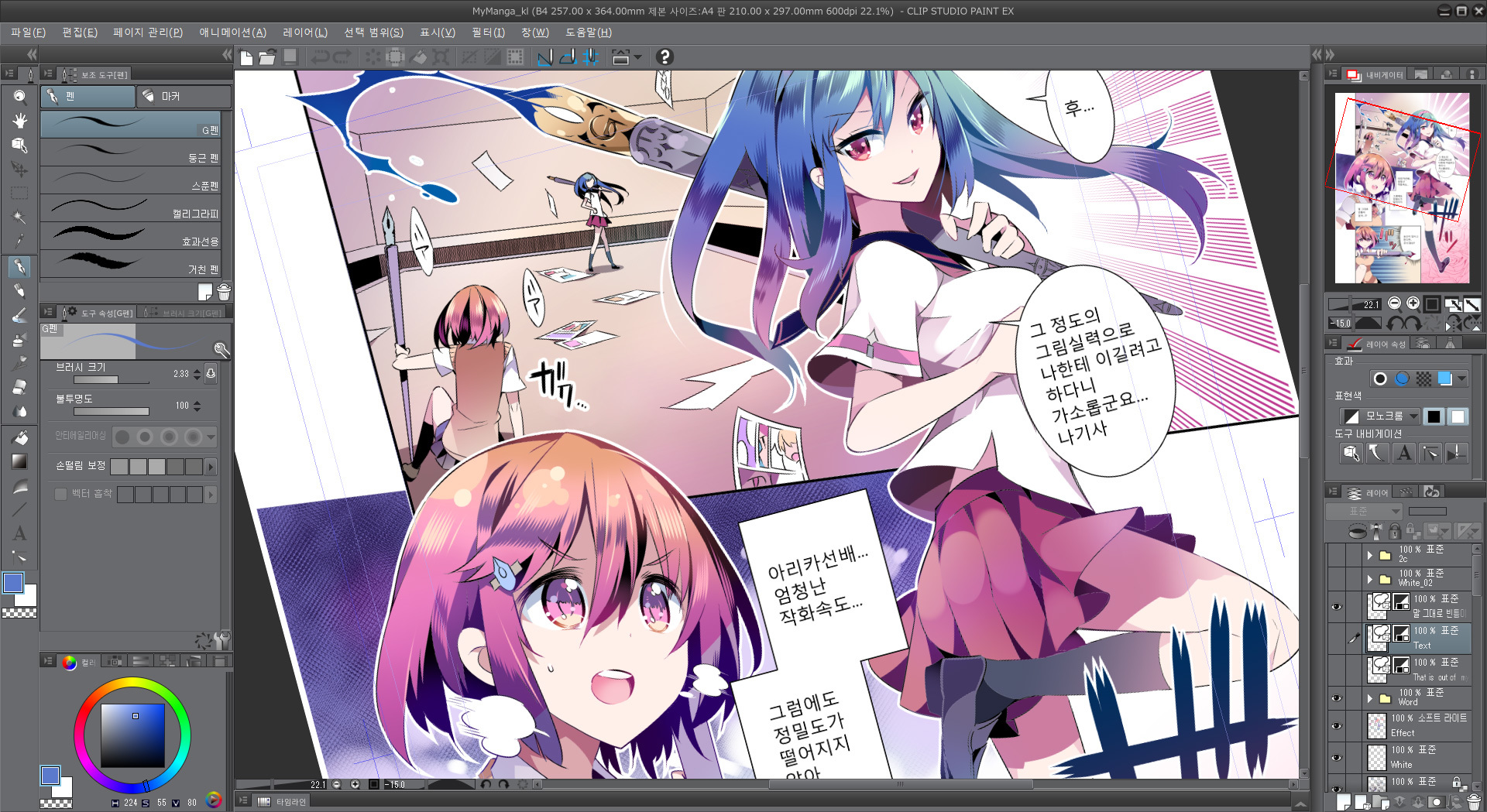Choose the 캘리그라피 pen brush
This screenshot has height=812, width=1487.
(x=131, y=207)
